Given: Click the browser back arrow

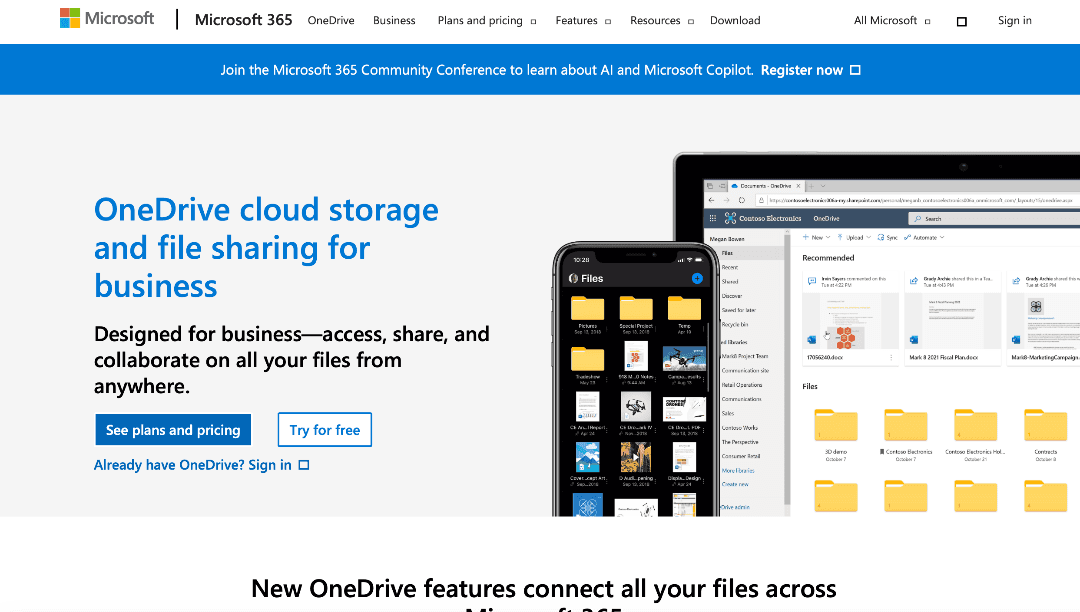Looking at the screenshot, I should (x=710, y=199).
